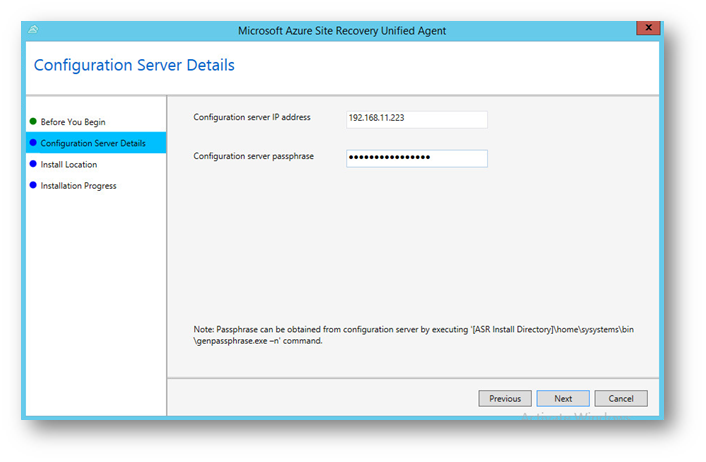Cancel the installation wizard

tap(621, 398)
